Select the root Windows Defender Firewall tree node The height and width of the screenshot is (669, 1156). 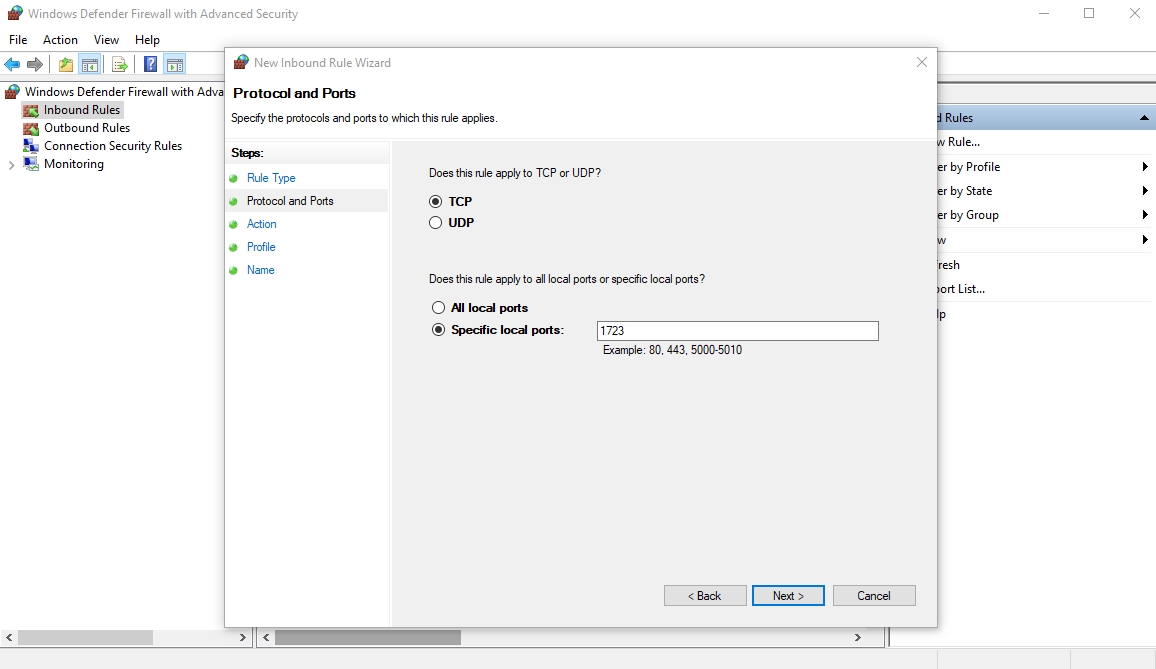(124, 92)
